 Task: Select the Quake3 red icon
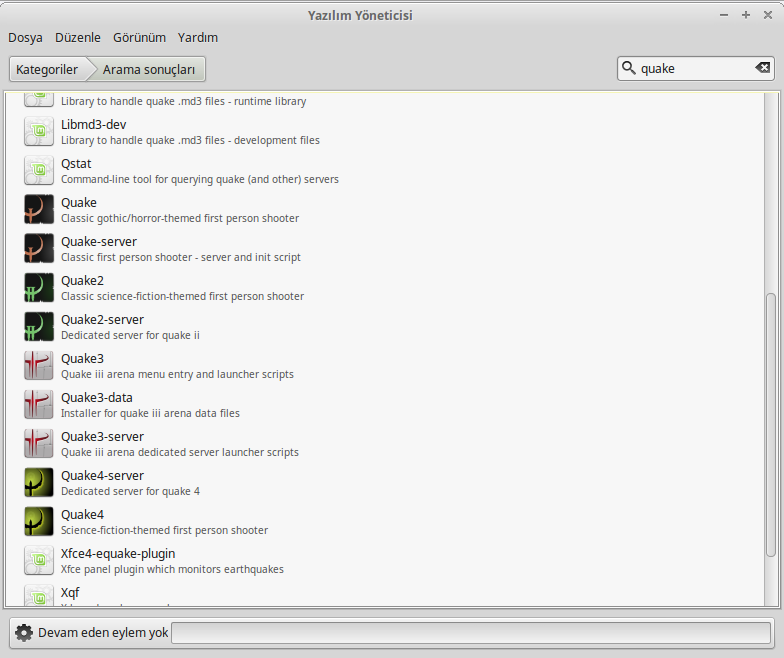(x=38, y=366)
